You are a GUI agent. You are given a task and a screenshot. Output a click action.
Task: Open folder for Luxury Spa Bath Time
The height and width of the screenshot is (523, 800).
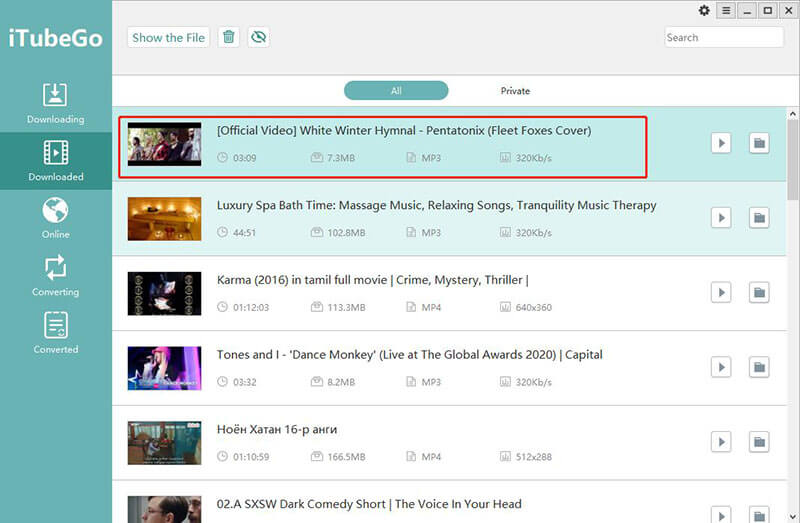pos(759,218)
